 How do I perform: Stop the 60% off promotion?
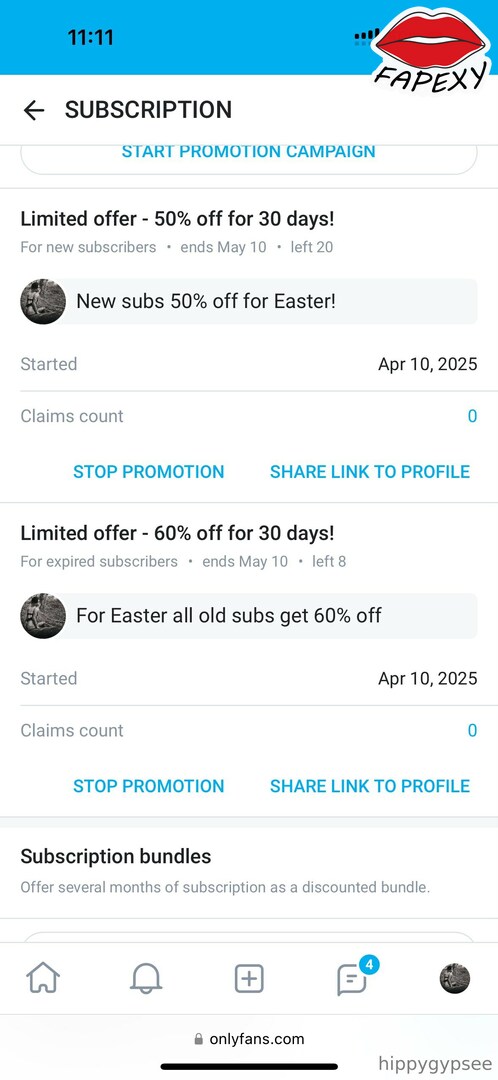[149, 786]
